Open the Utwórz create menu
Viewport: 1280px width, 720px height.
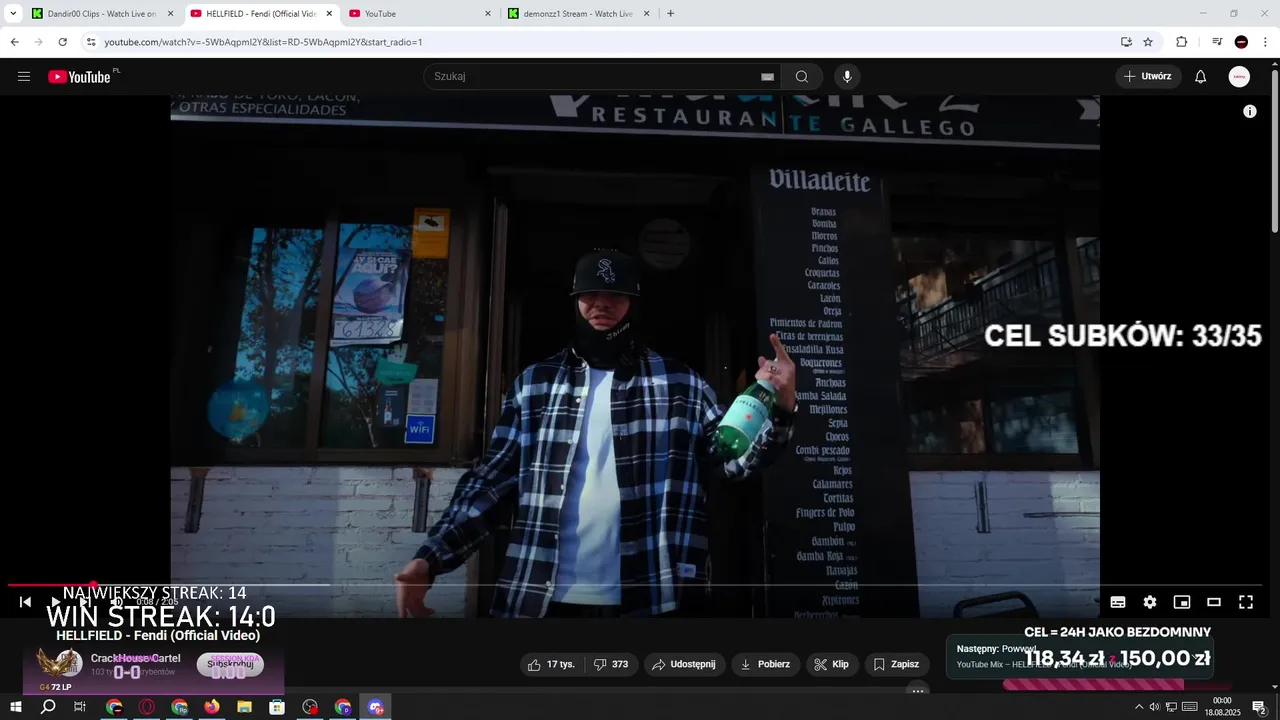pyautogui.click(x=1148, y=77)
